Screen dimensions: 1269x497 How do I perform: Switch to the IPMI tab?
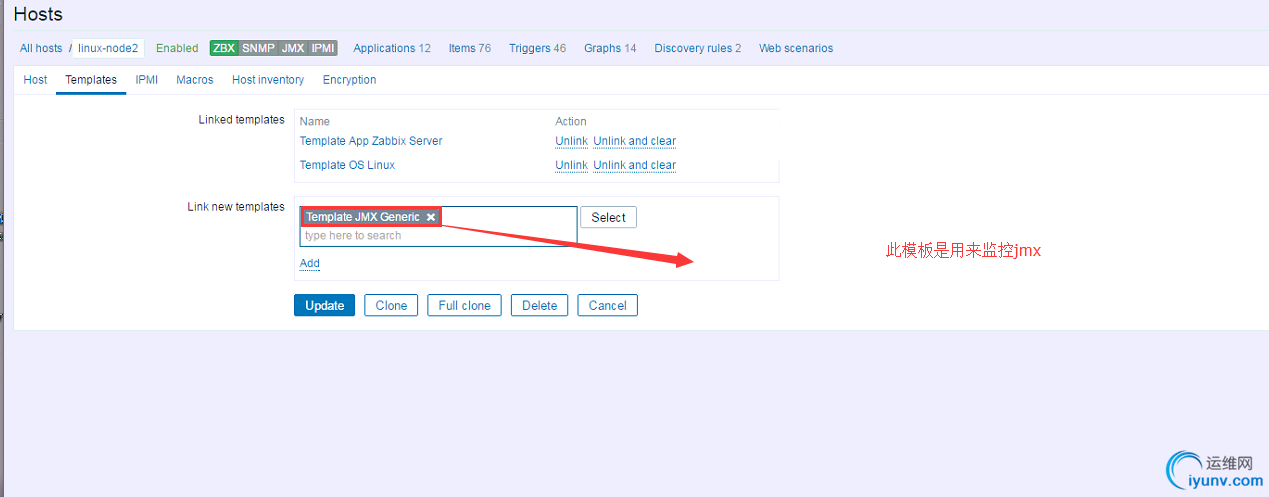(147, 80)
